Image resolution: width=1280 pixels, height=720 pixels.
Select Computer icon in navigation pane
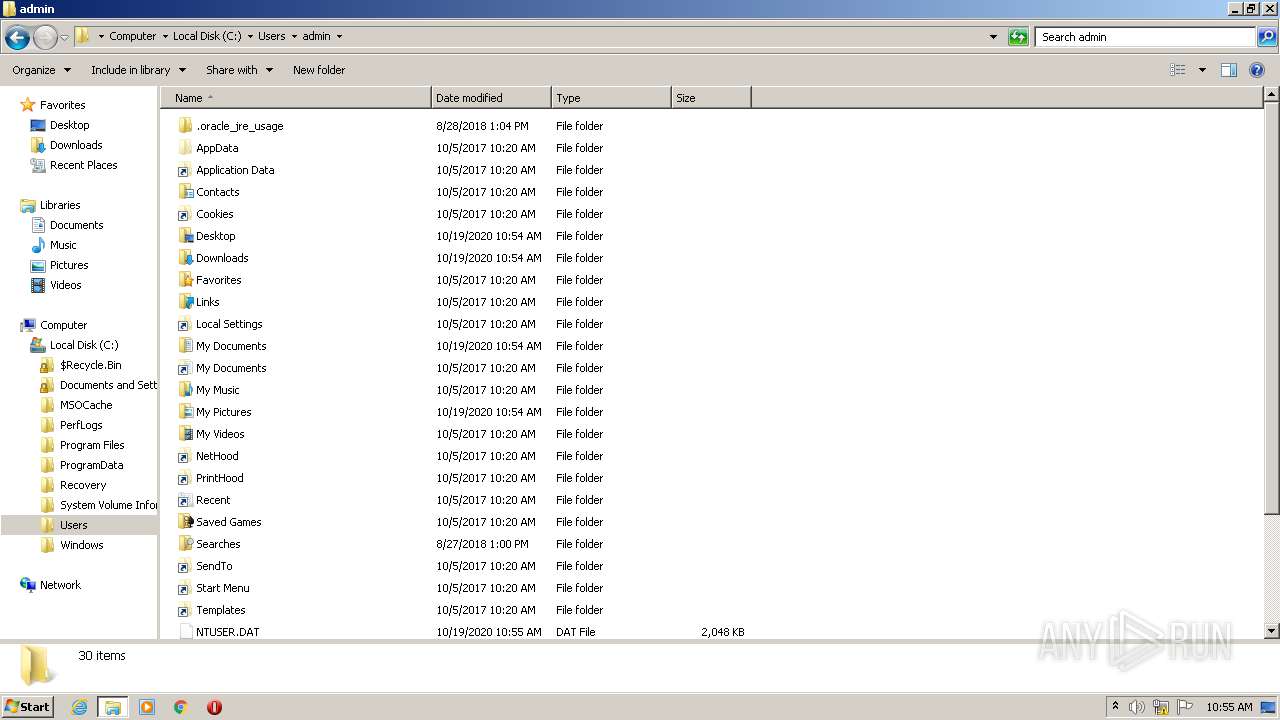[x=28, y=325]
